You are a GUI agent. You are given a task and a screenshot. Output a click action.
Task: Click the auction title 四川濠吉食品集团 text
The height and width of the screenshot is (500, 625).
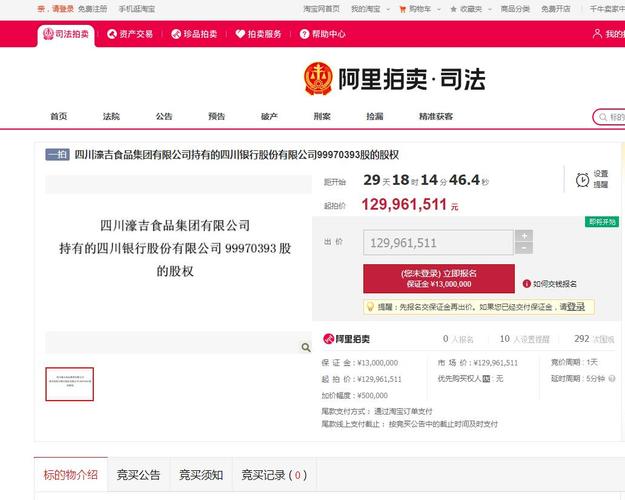point(237,154)
